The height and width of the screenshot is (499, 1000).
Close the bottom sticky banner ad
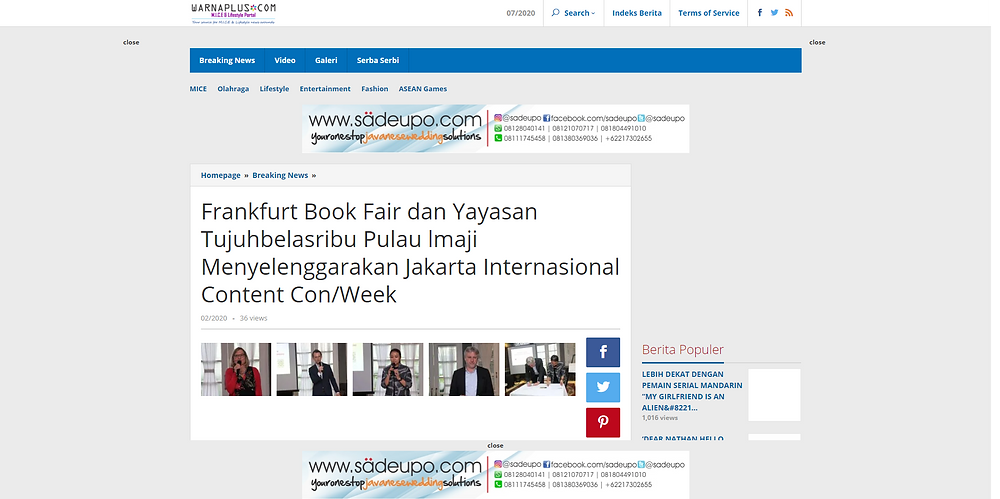[x=495, y=445]
